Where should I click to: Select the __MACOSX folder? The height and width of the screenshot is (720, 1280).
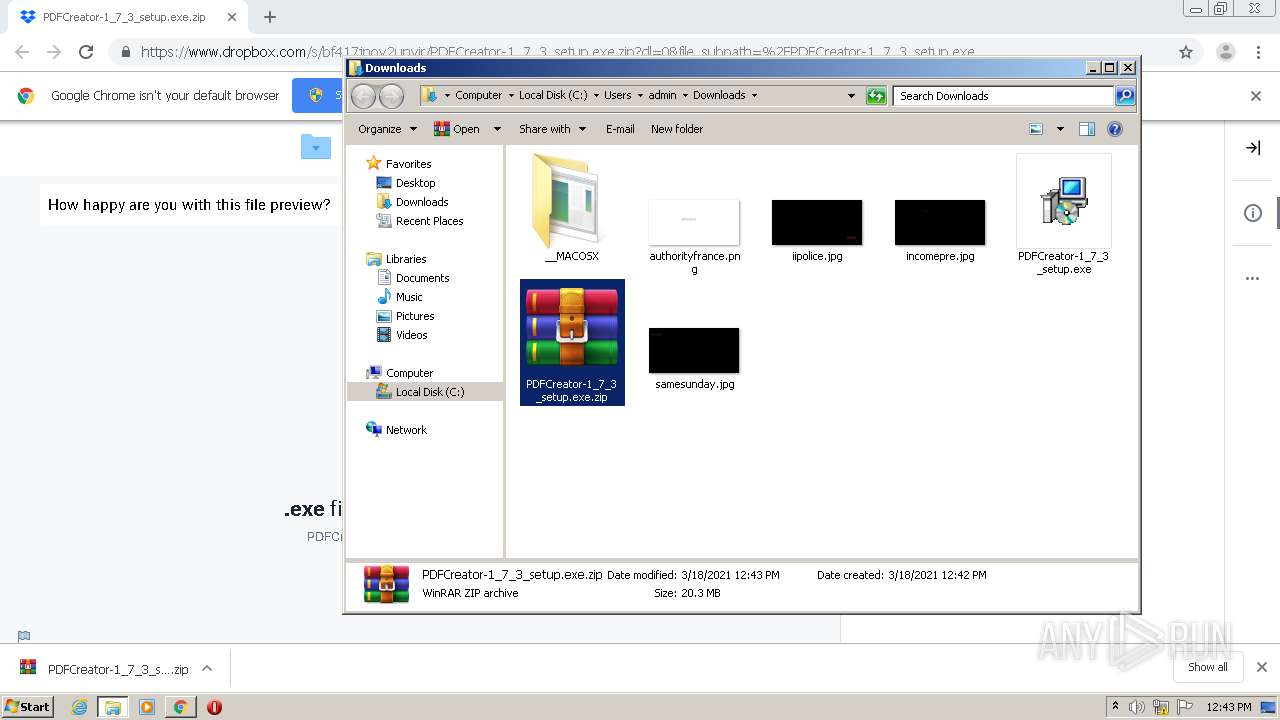(x=571, y=208)
